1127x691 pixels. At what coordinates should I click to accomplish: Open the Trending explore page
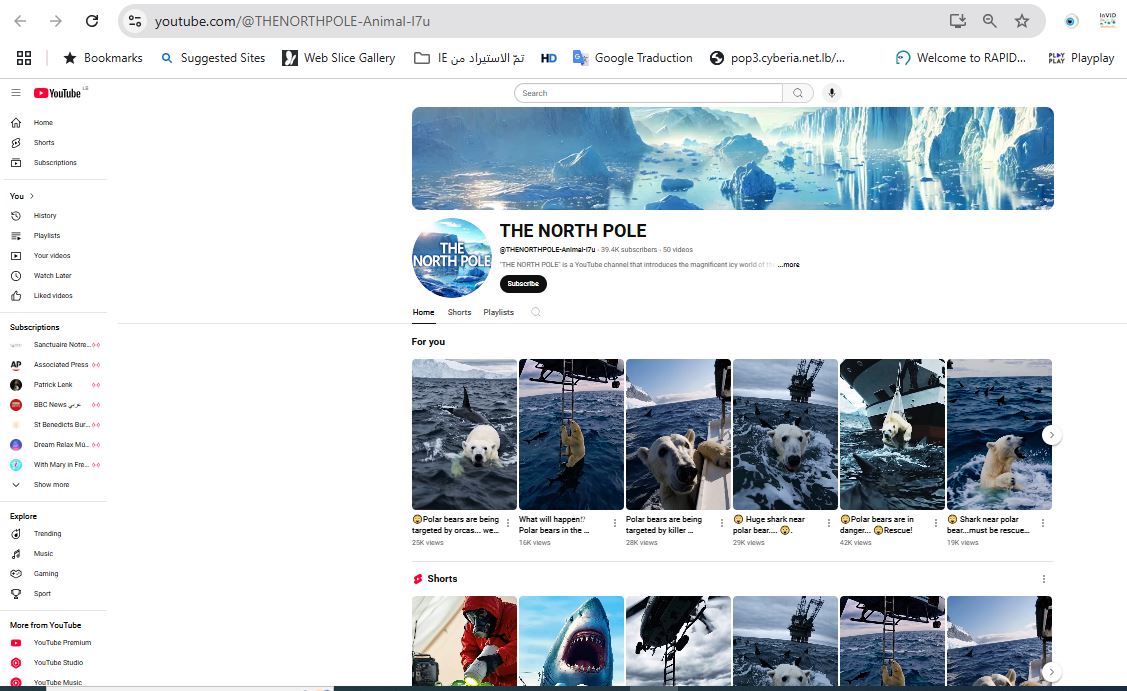click(x=47, y=534)
